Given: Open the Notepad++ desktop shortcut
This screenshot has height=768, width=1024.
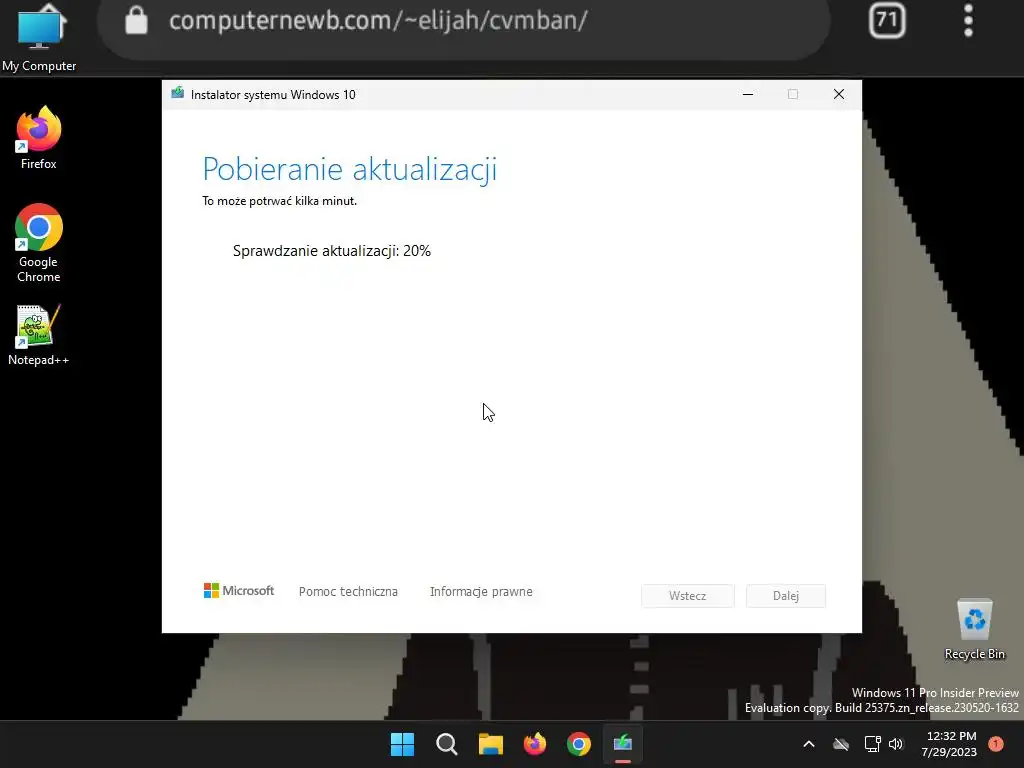Looking at the screenshot, I should 39,334.
